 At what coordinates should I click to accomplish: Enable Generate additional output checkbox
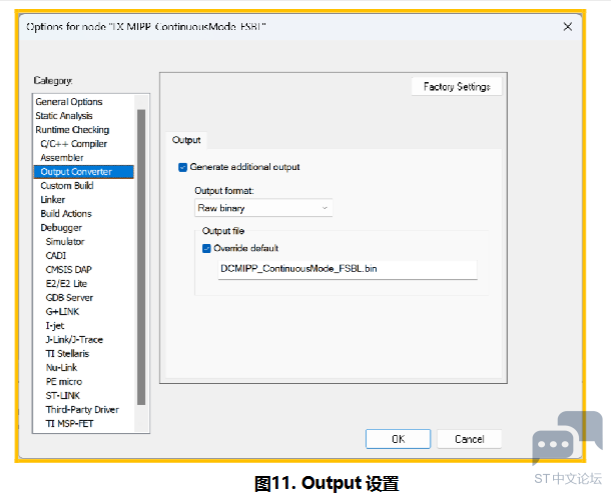[183, 167]
